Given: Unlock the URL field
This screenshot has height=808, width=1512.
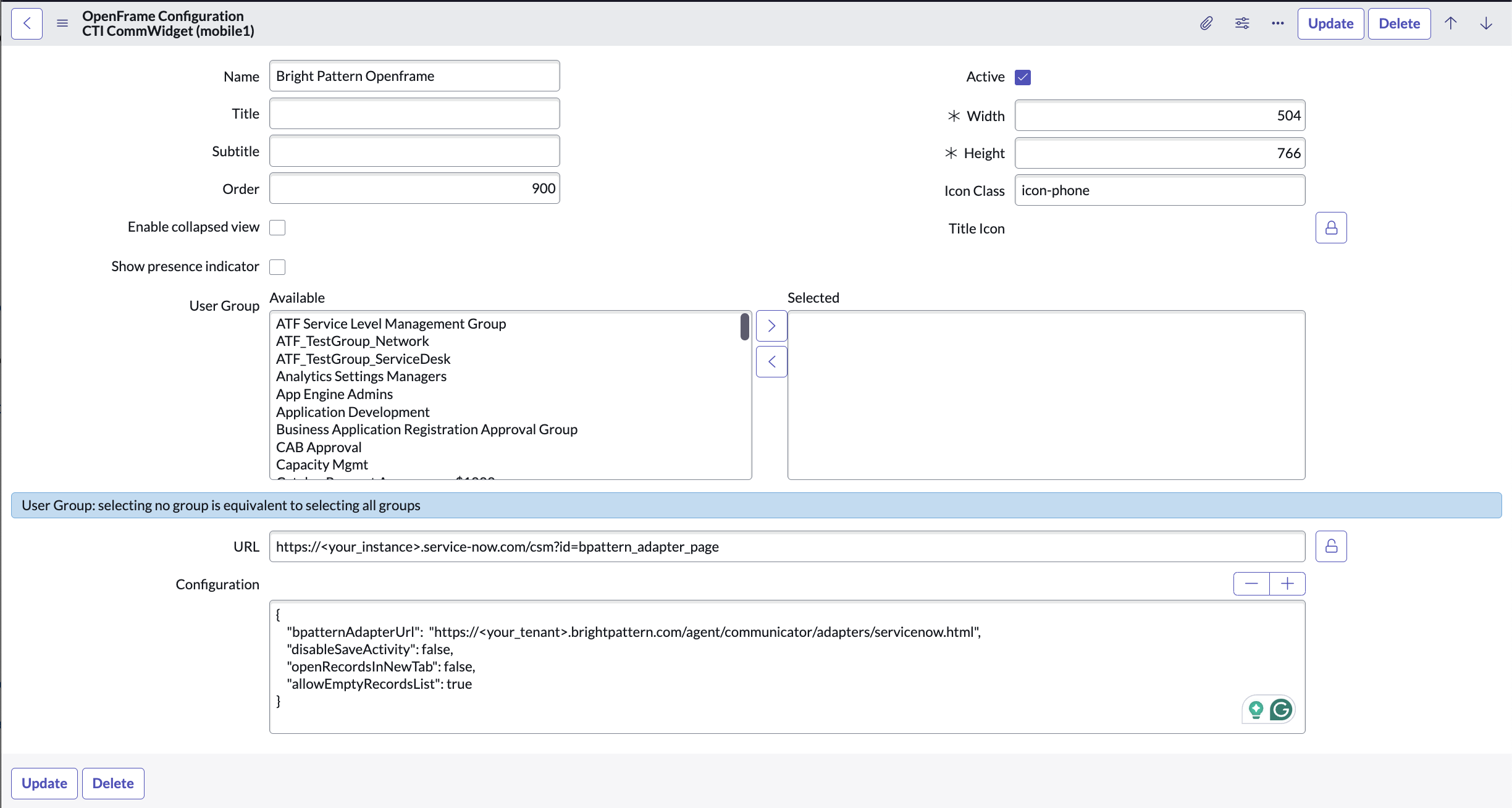Looking at the screenshot, I should click(x=1331, y=546).
